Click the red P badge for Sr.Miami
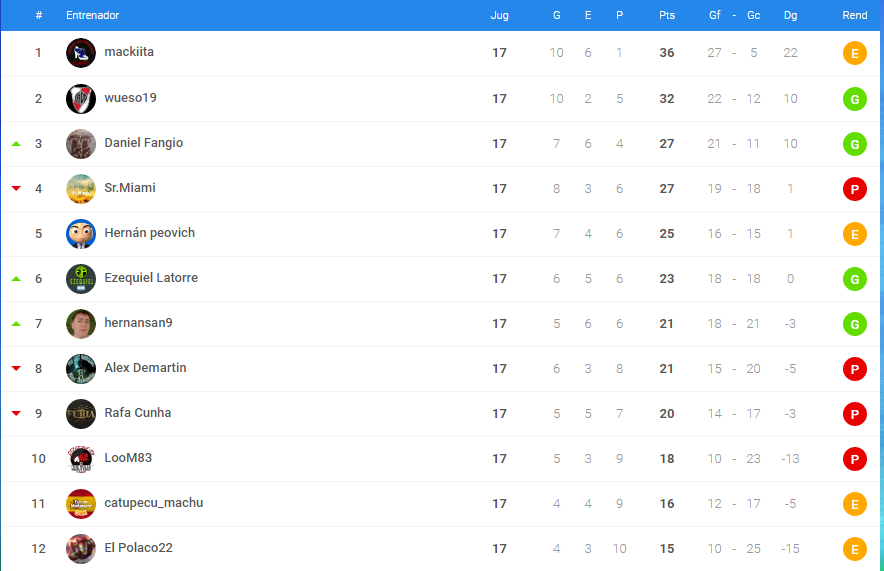884x571 pixels. tap(855, 189)
